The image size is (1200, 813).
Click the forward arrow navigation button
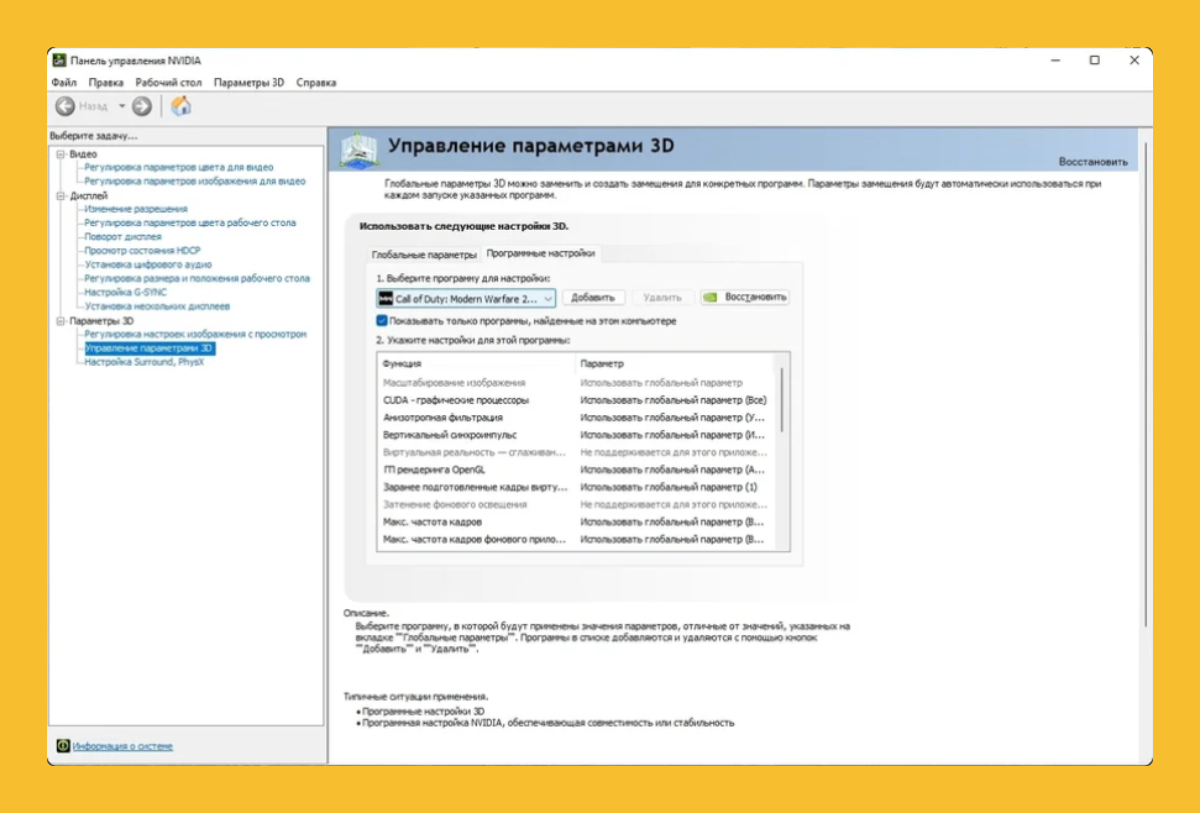142,106
